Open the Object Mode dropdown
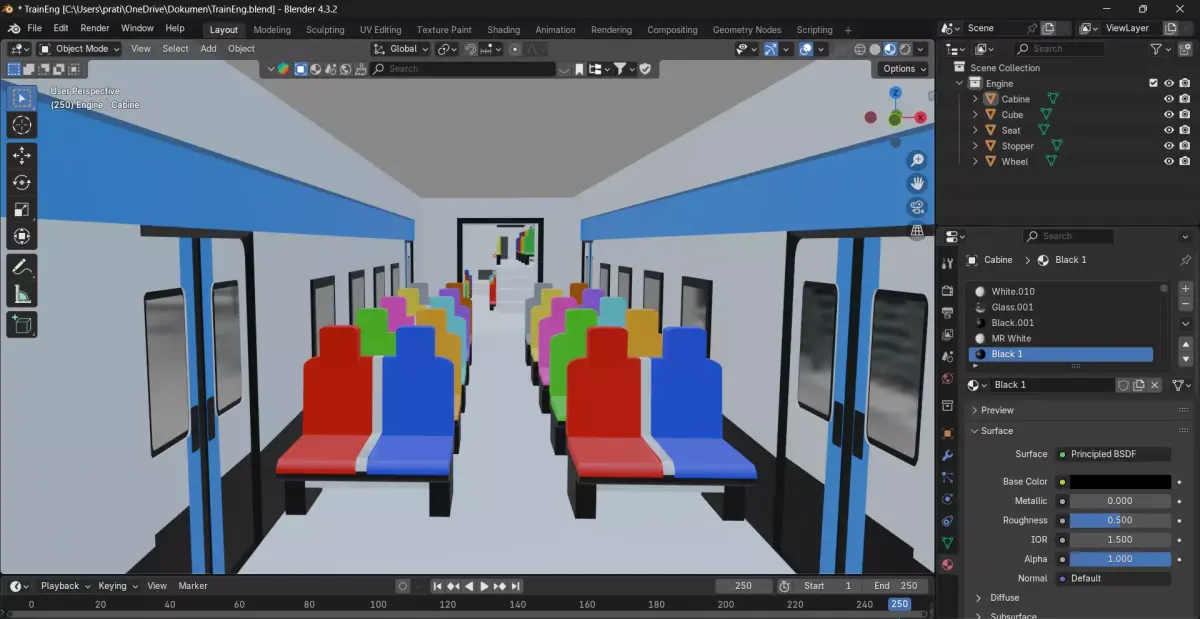The image size is (1200, 619). point(79,49)
